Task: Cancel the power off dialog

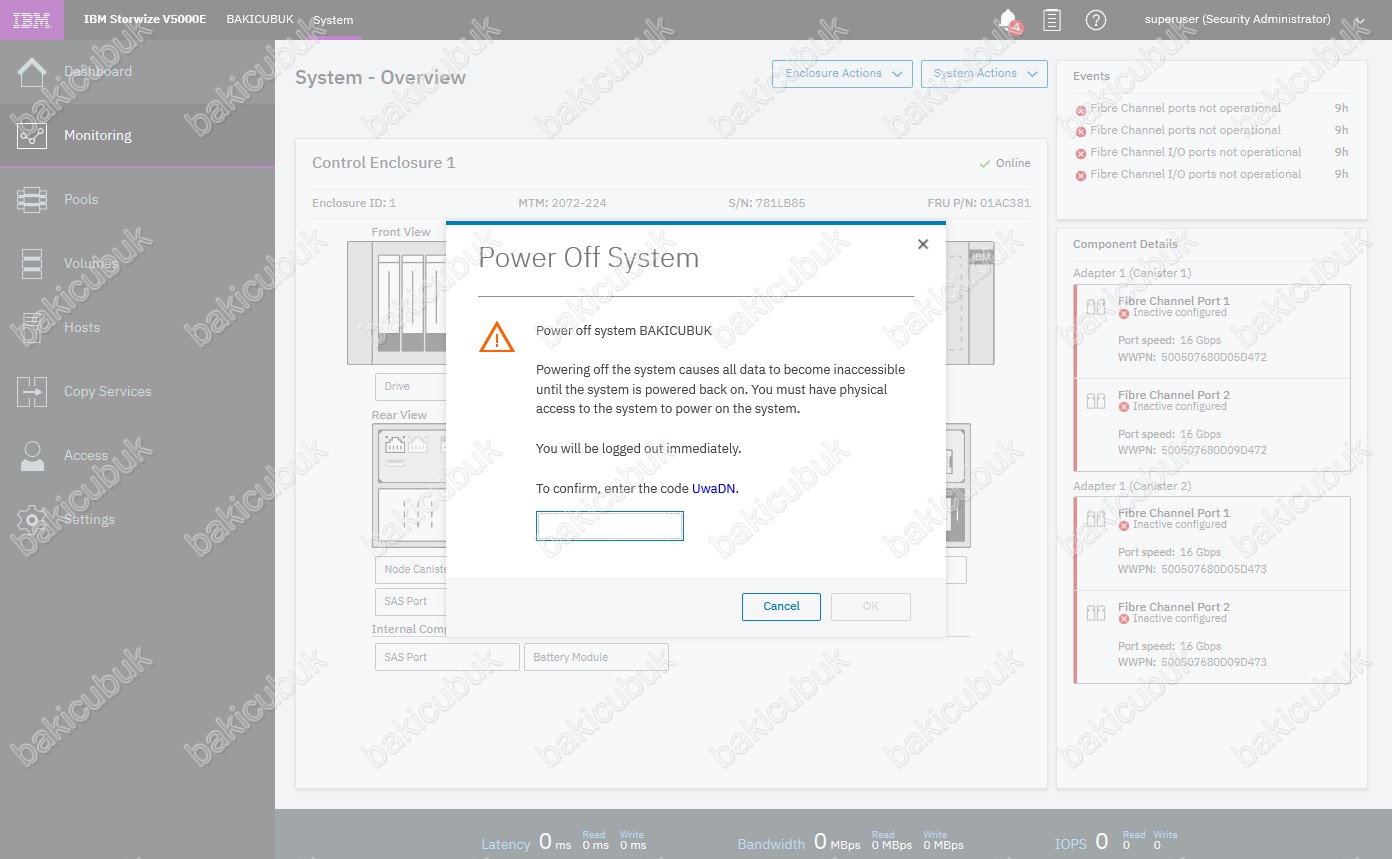Action: 781,607
